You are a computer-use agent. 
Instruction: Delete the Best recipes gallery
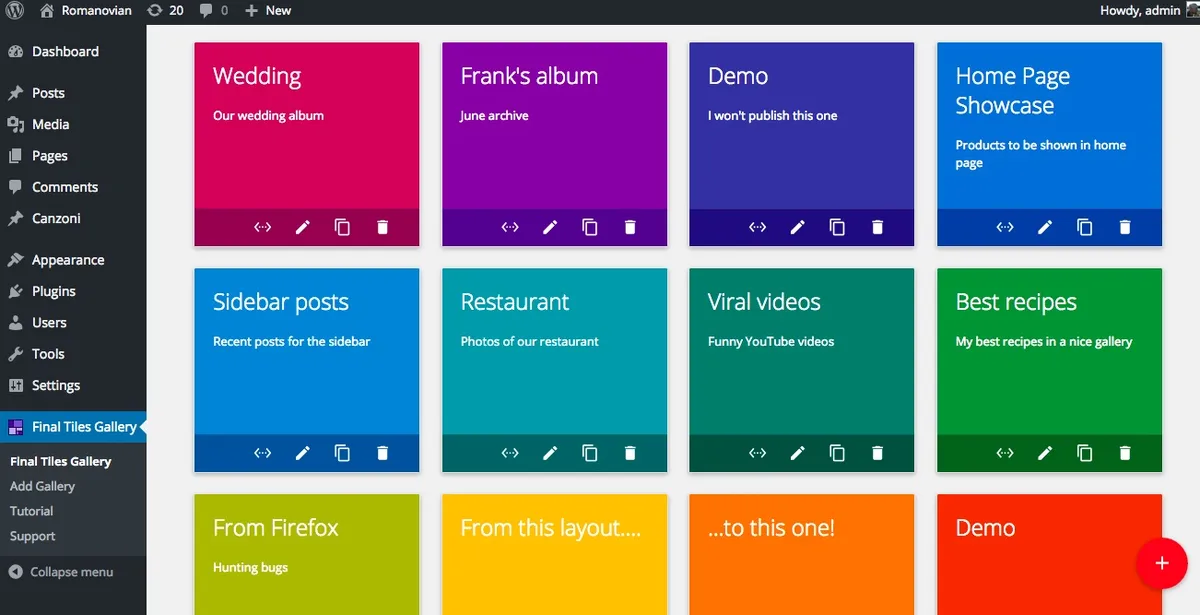[1125, 453]
